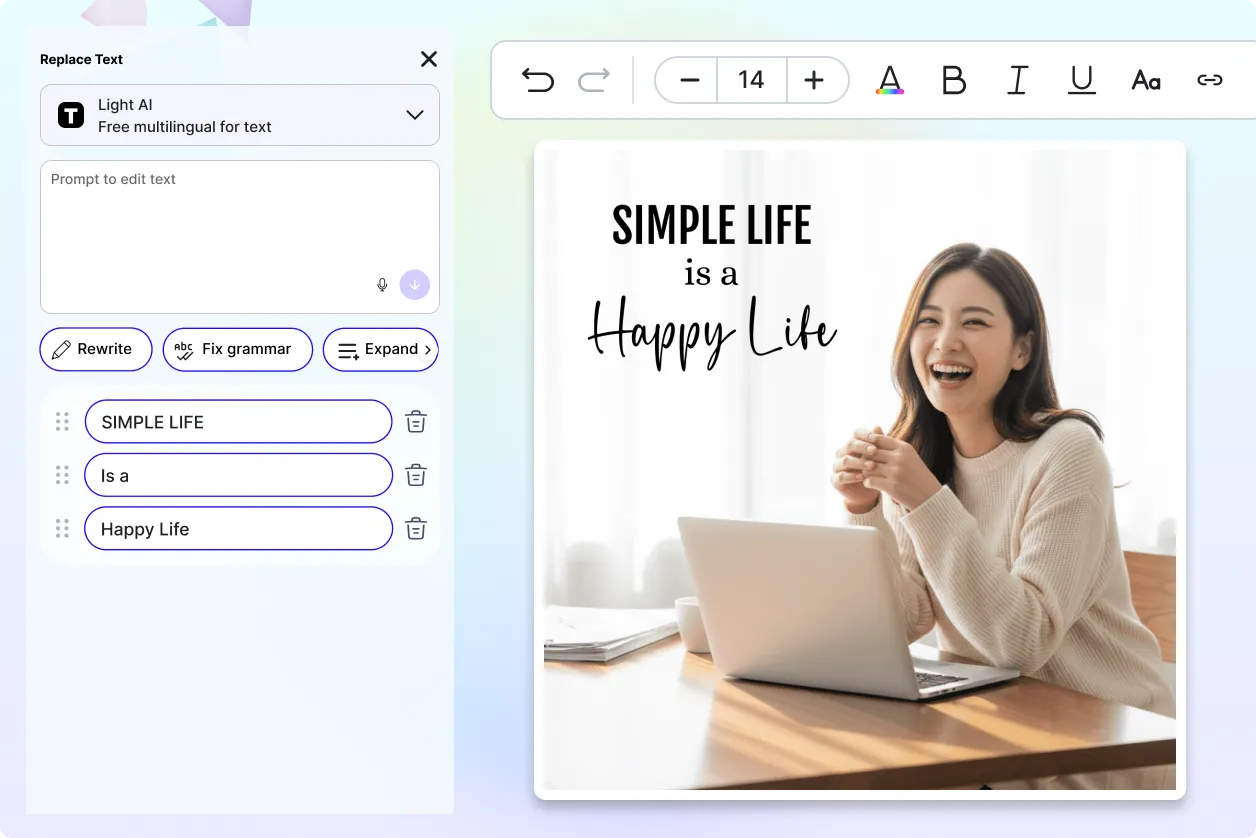Click drag handle beside SIMPLE LIFE

point(62,422)
